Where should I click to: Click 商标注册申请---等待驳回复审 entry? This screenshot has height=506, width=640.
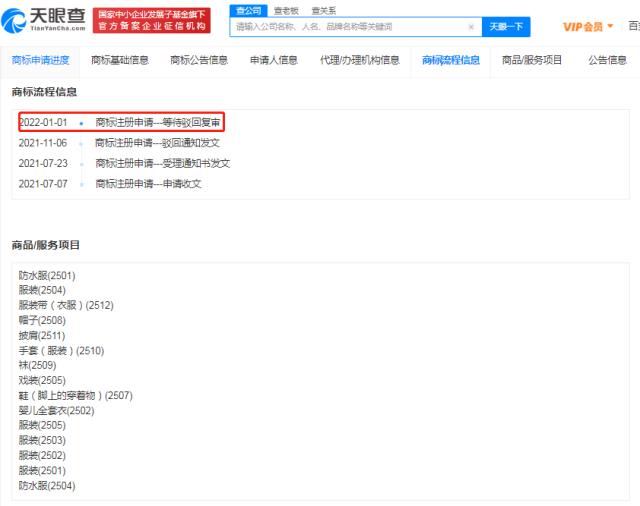point(158,122)
